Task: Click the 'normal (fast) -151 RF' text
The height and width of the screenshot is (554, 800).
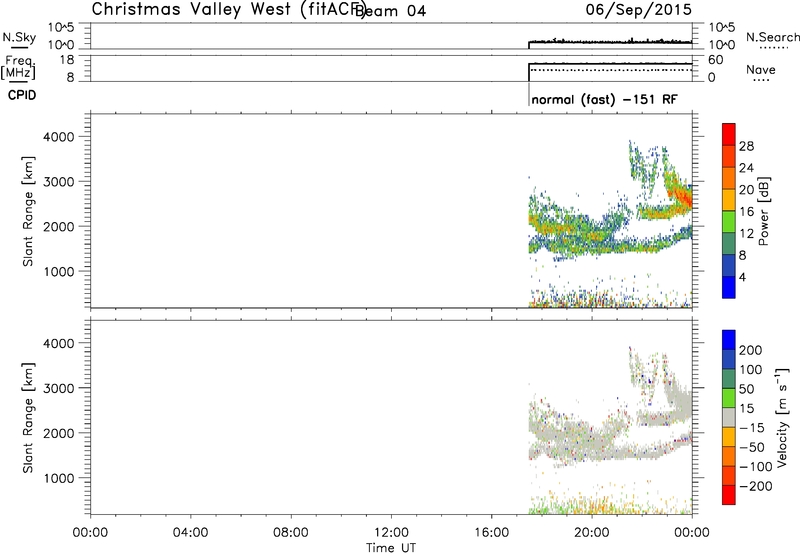Action: tap(605, 99)
